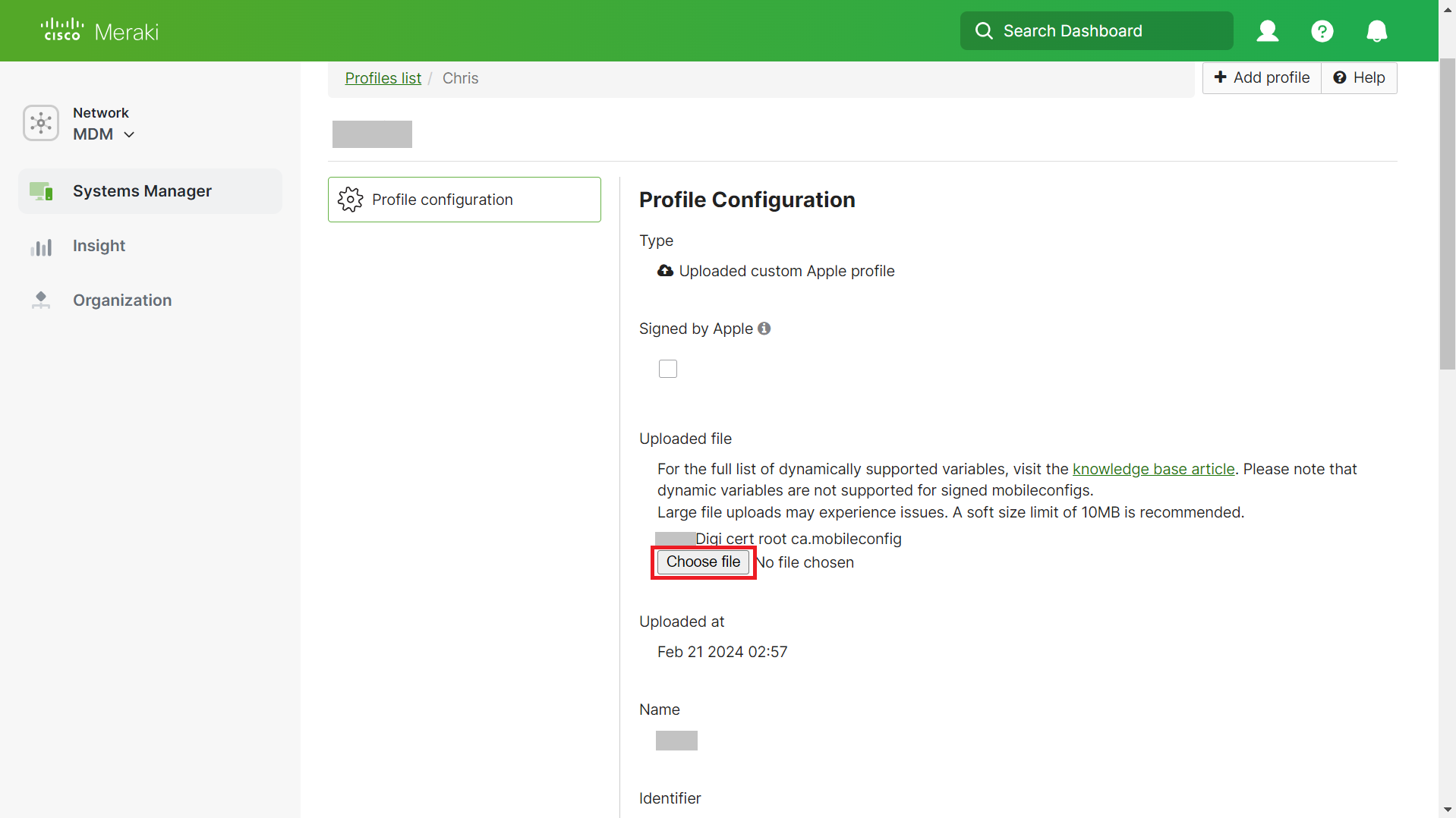Click the scrollbar down arrow
The image size is (1456, 818).
pyautogui.click(x=1447, y=810)
